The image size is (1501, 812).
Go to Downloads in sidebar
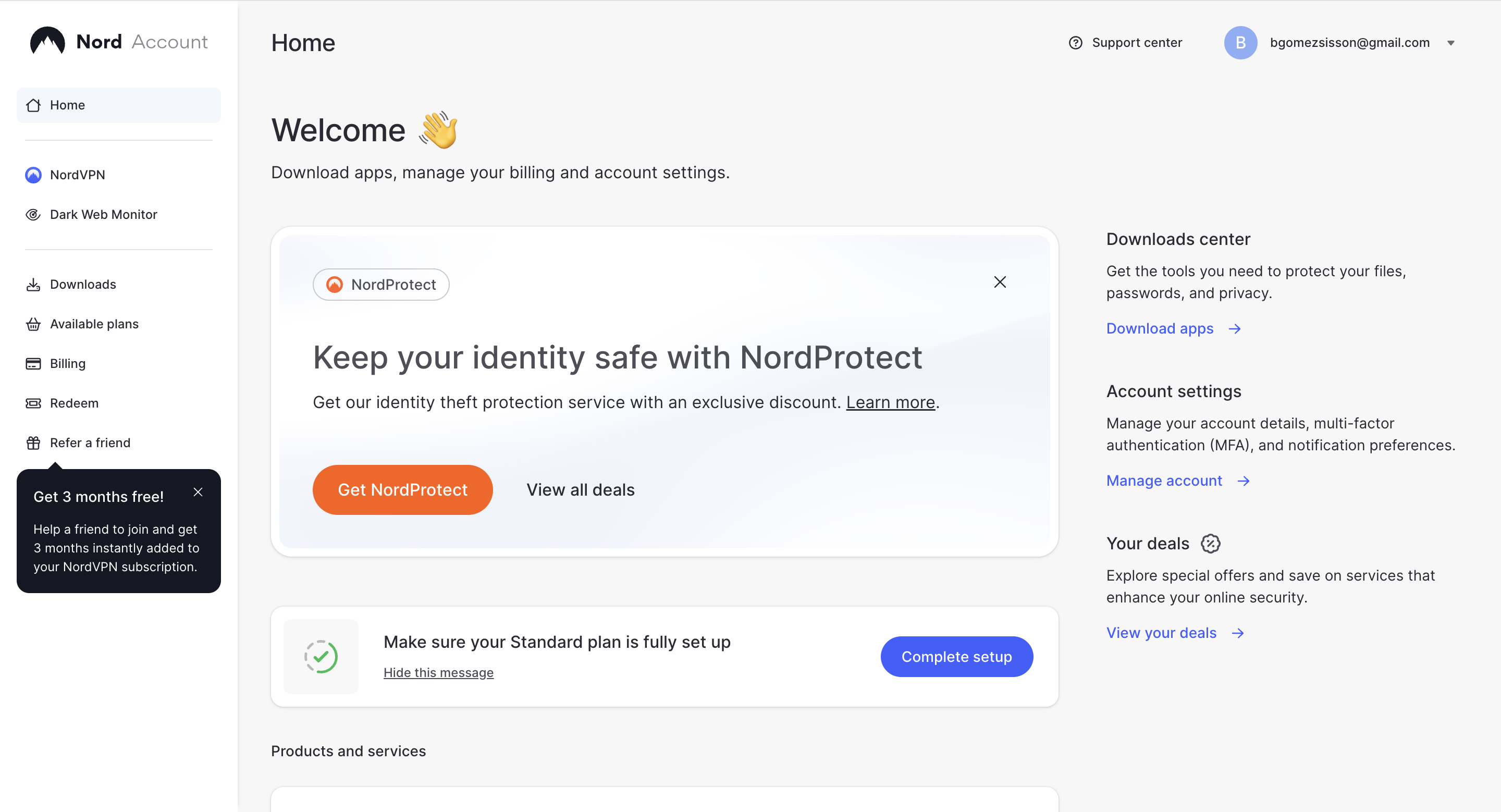83,284
